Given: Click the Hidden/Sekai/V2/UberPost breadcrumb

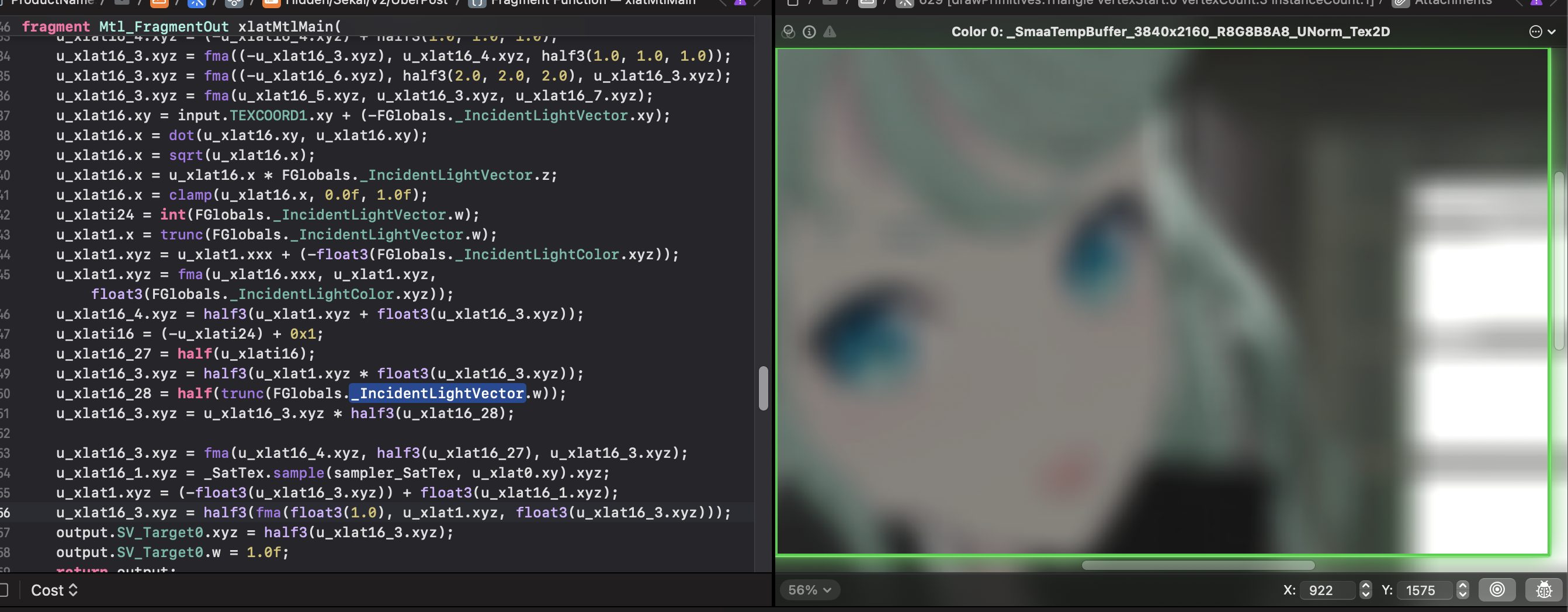Looking at the screenshot, I should coord(366,2).
